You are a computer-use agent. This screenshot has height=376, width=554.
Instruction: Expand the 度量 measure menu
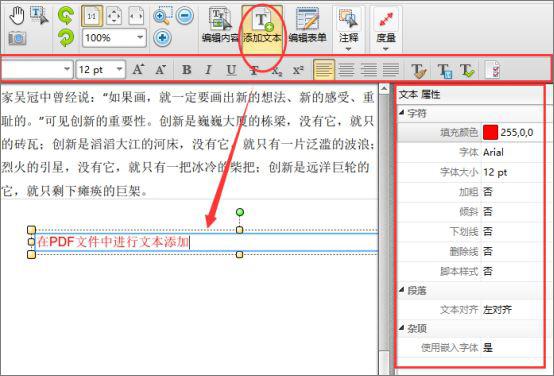tap(386, 30)
